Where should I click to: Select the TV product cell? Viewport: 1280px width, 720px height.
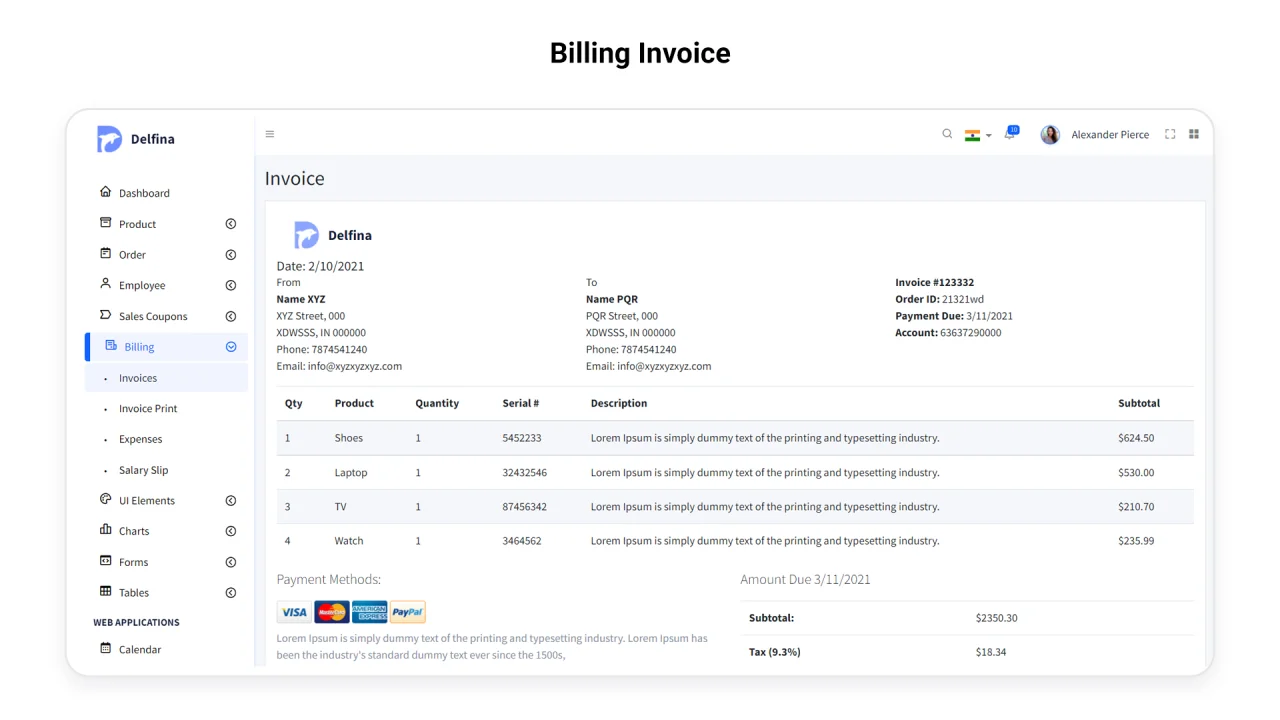pyautogui.click(x=341, y=506)
